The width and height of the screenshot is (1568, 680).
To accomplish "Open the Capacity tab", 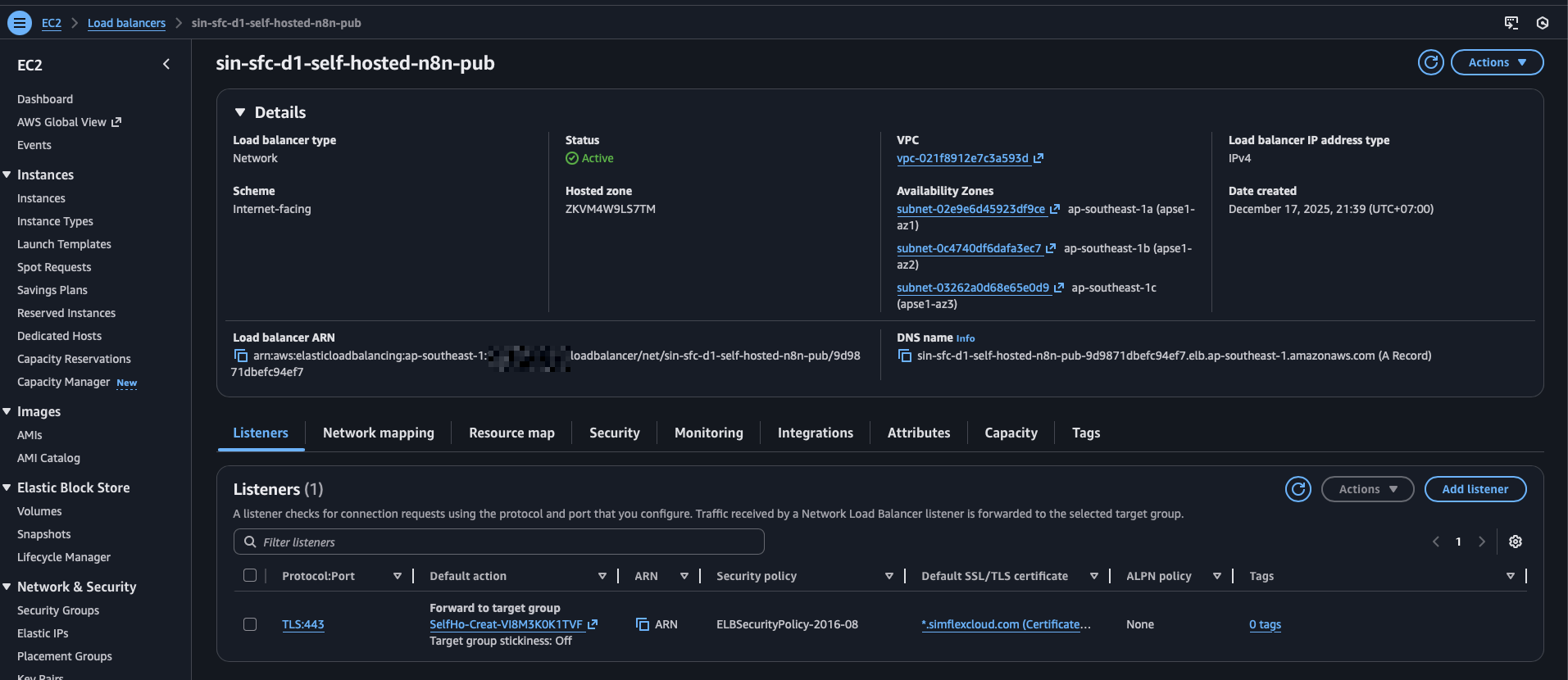I will [x=1011, y=433].
